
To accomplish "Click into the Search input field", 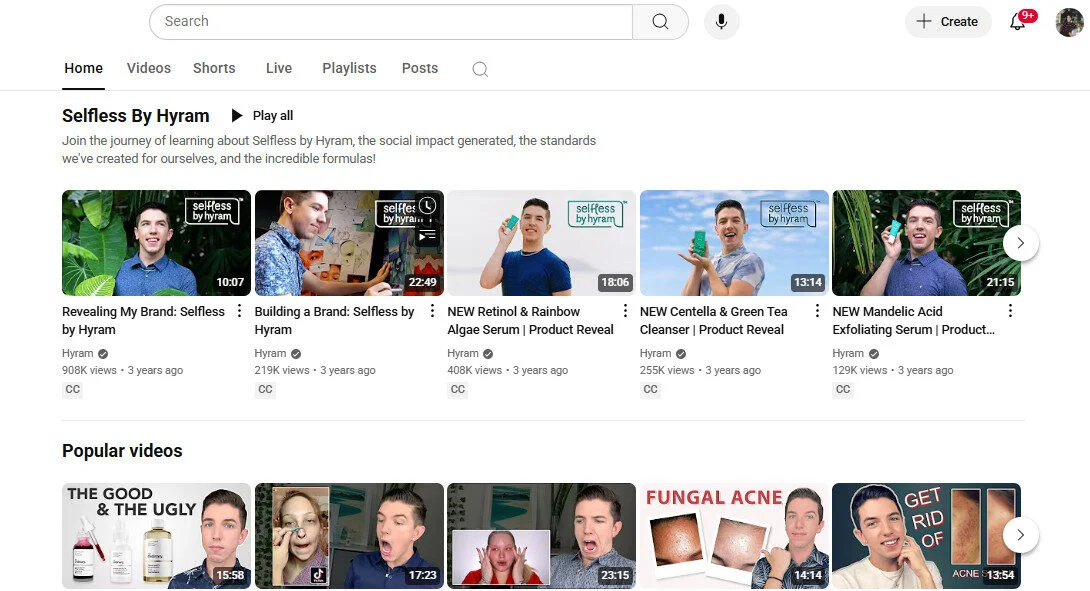I will click(390, 22).
